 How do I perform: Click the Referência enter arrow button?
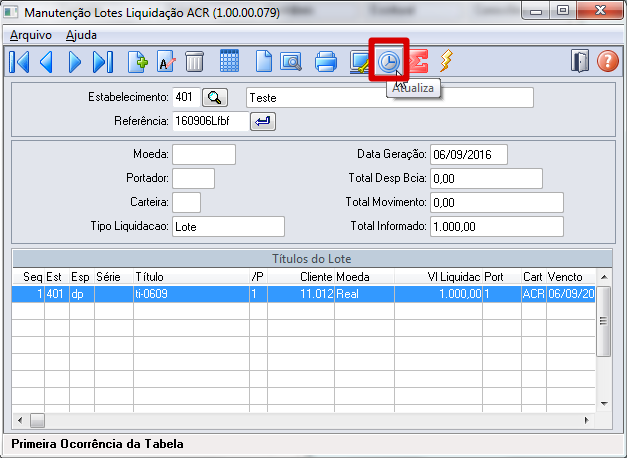[263, 121]
